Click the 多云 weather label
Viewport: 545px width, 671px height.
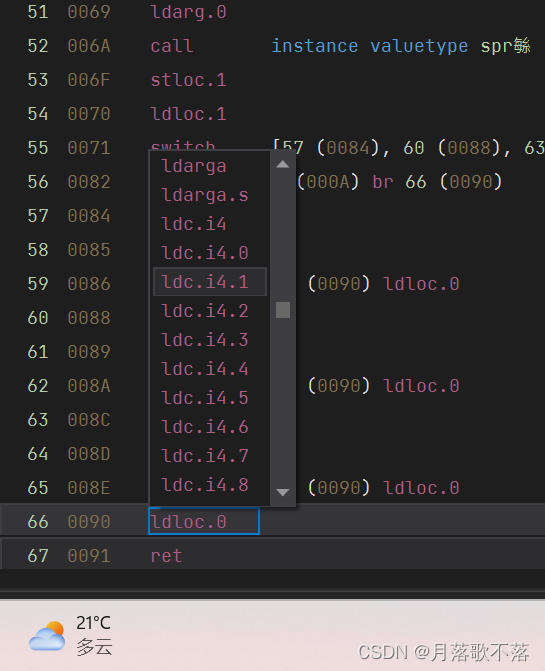click(94, 647)
